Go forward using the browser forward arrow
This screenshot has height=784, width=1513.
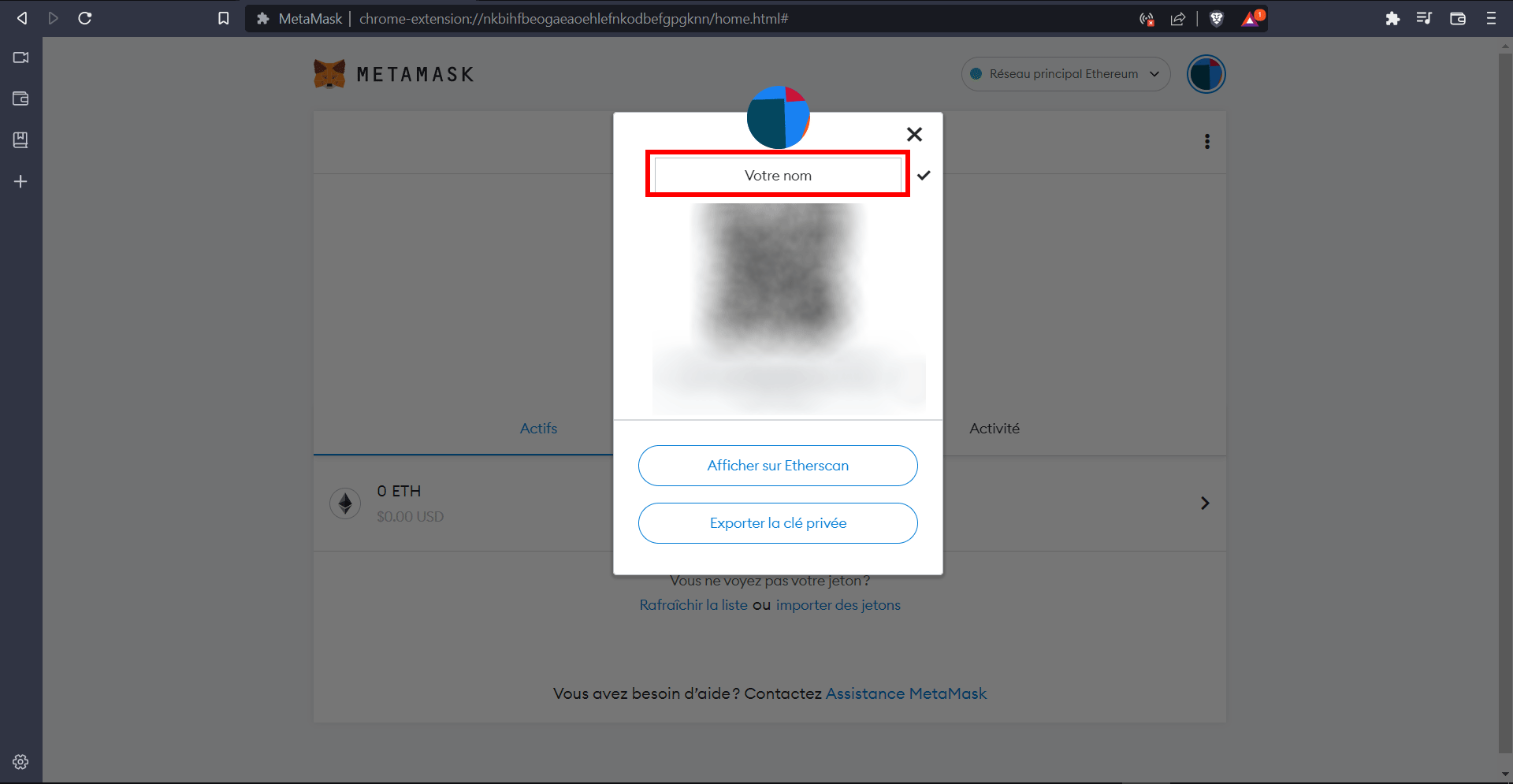(x=53, y=18)
